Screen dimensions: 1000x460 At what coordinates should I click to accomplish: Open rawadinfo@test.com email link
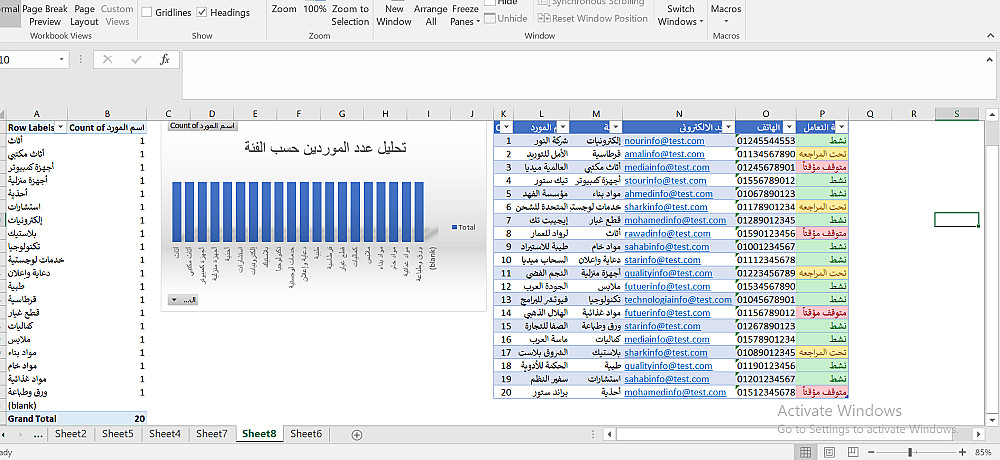click(x=667, y=234)
